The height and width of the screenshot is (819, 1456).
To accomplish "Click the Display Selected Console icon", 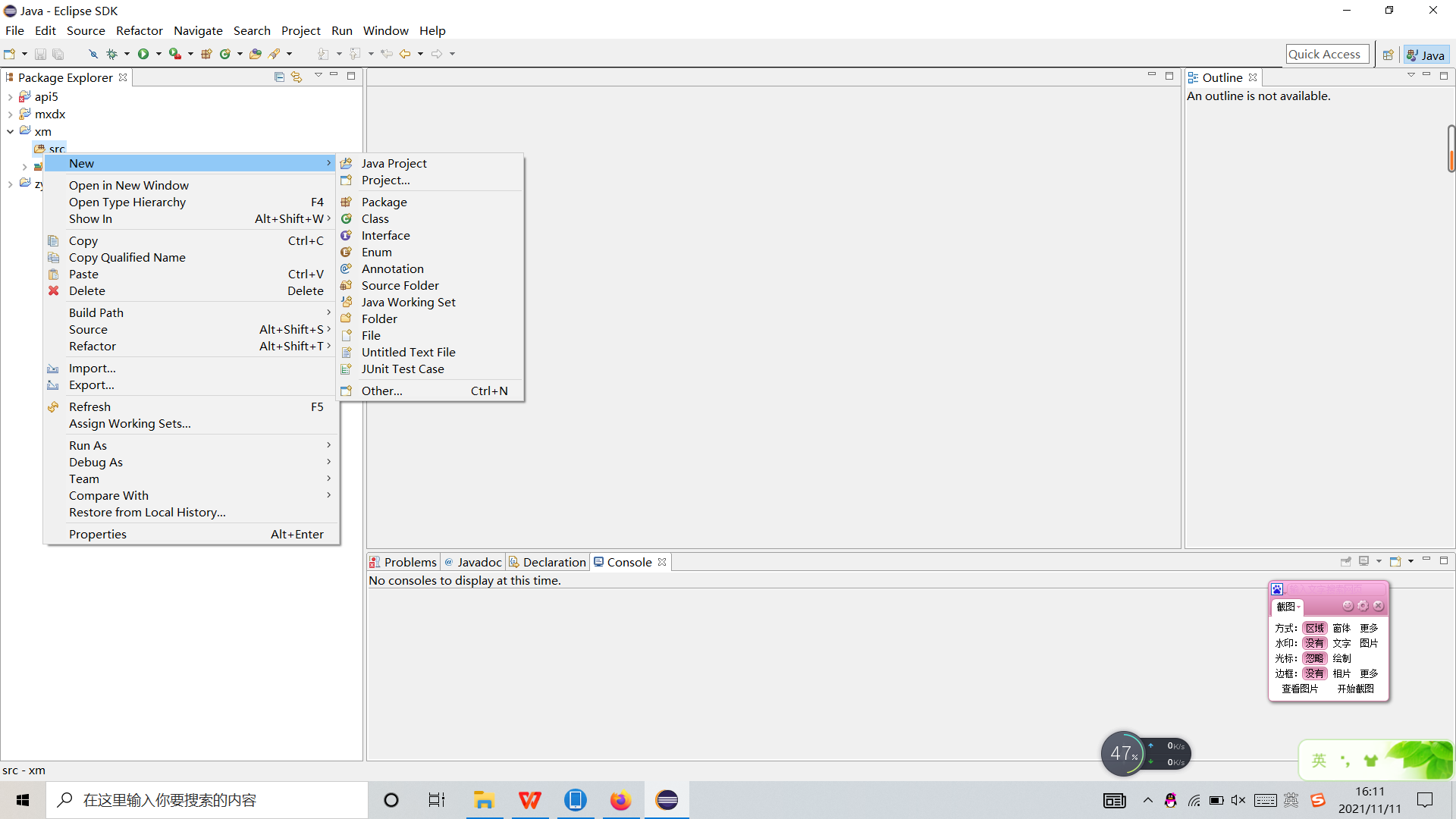I will point(1364,561).
